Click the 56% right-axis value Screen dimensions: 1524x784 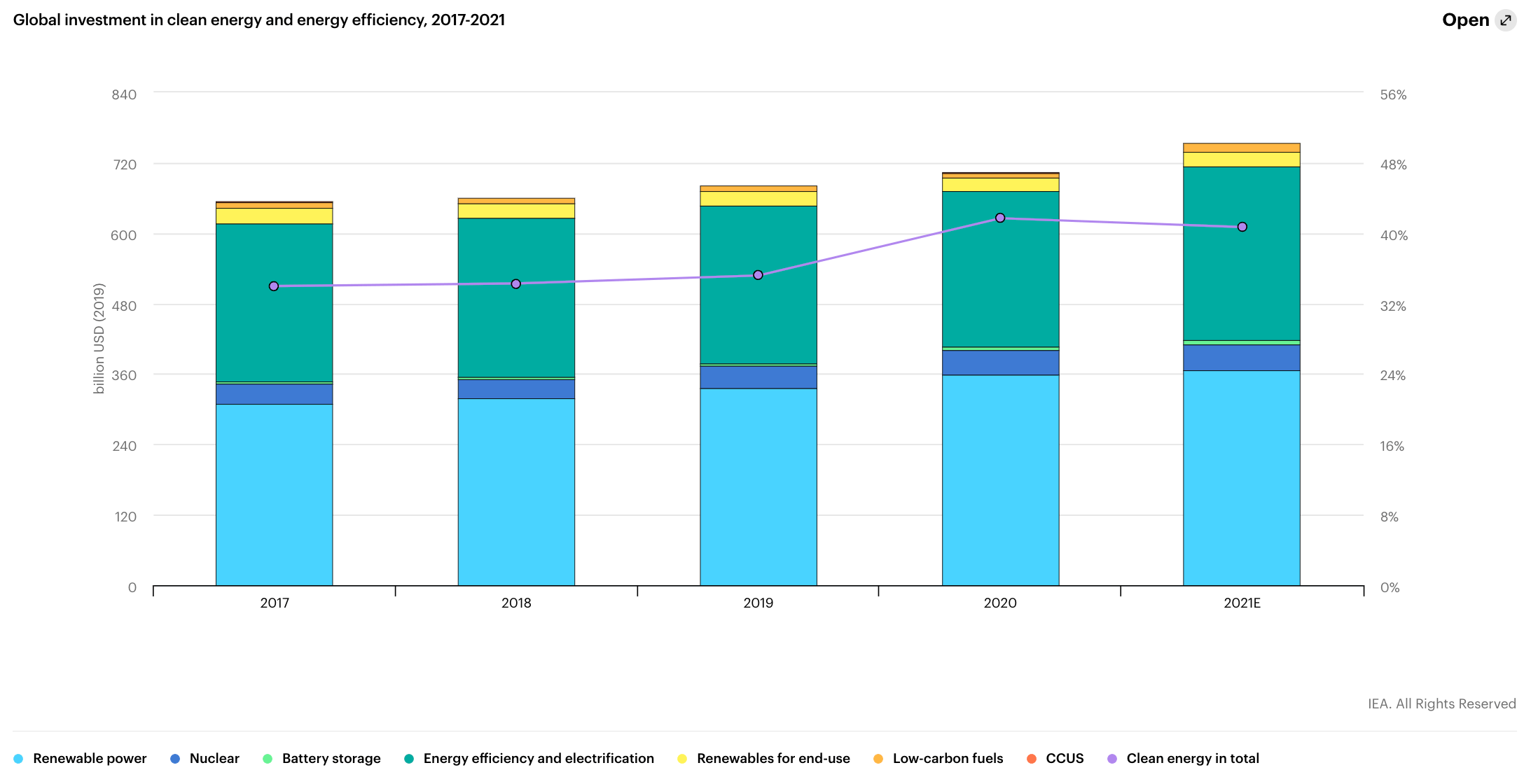point(1393,94)
